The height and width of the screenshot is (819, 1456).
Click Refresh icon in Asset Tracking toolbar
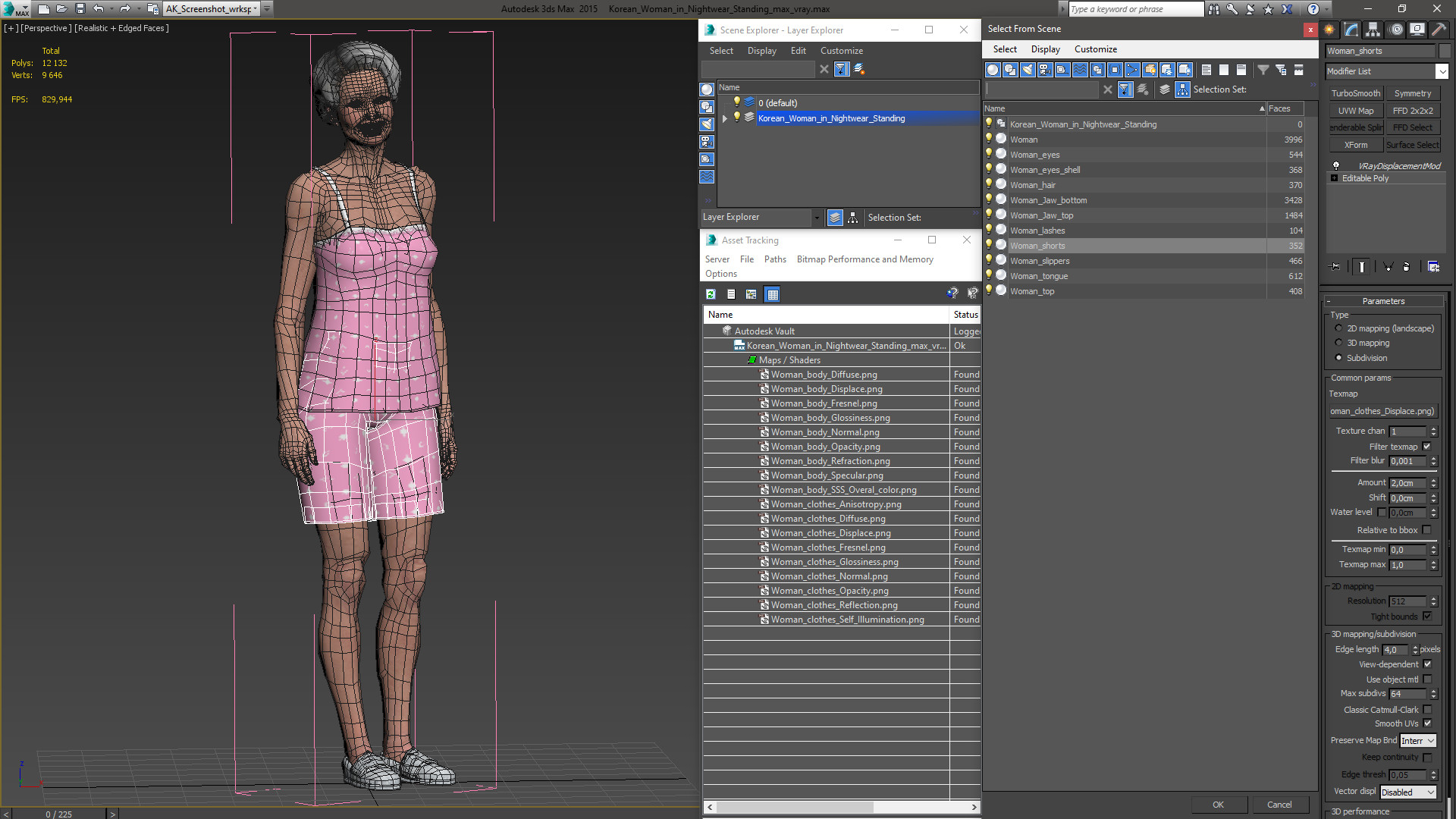click(711, 294)
